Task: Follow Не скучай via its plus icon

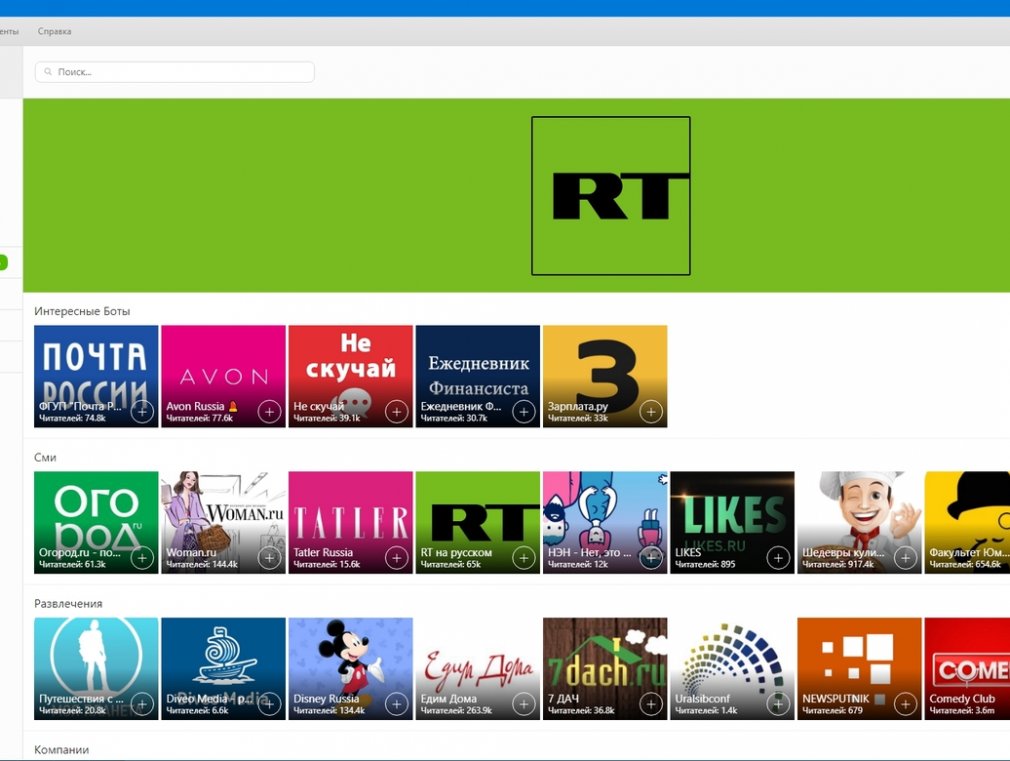Action: click(x=396, y=411)
